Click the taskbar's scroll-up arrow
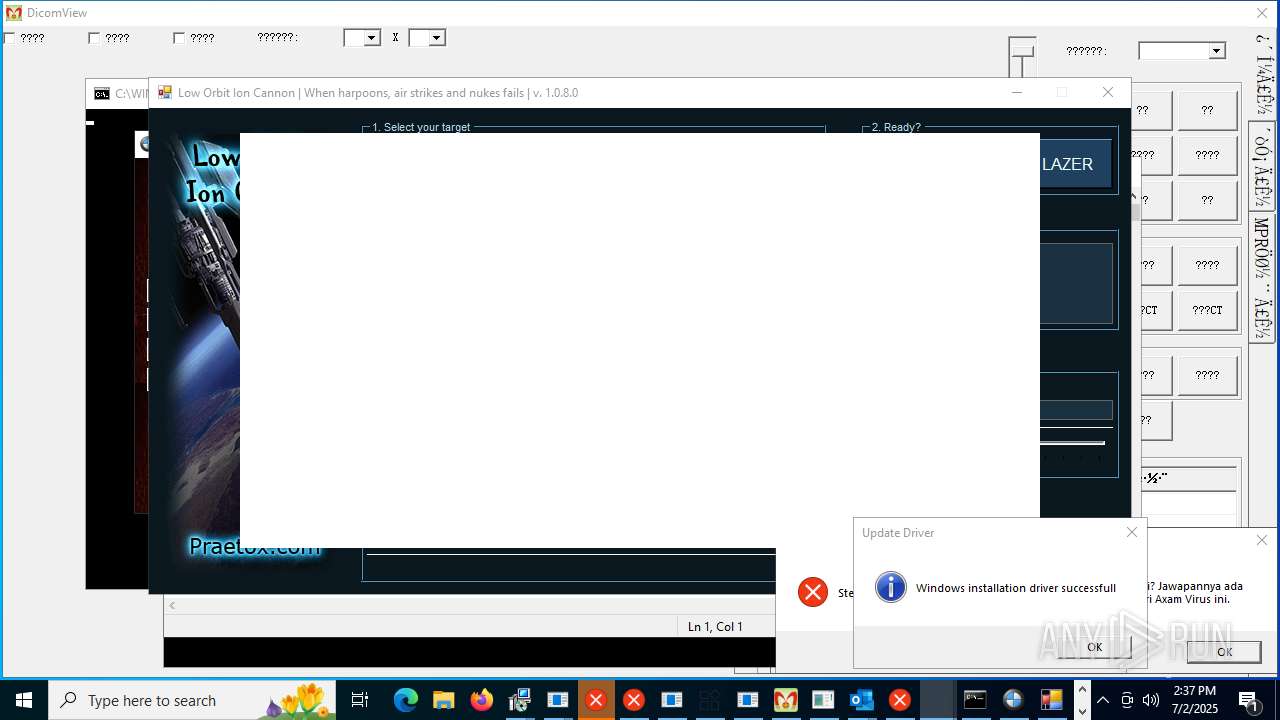 coord(1081,689)
